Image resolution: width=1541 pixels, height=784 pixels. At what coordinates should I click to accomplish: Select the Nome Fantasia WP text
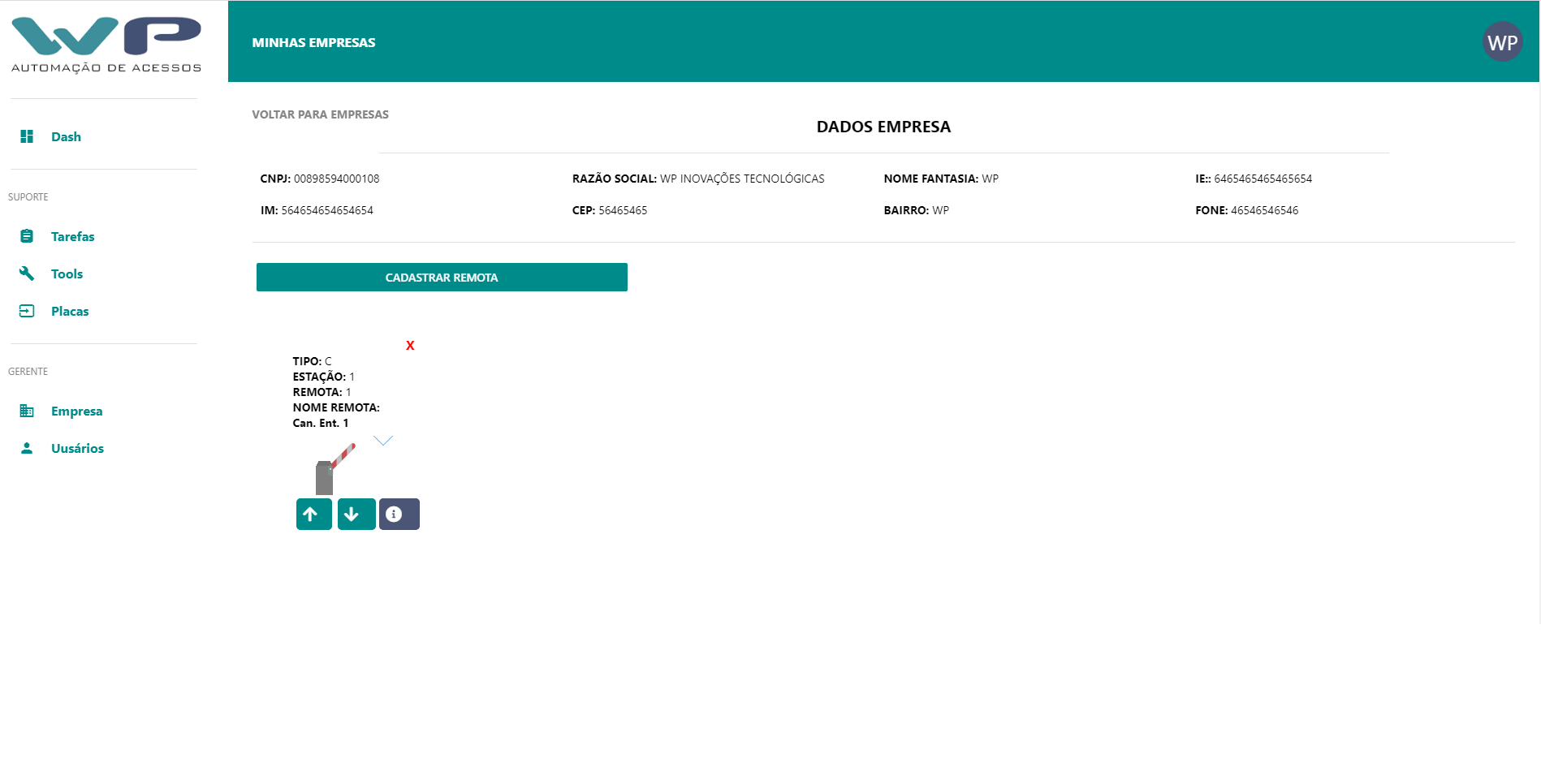990,179
